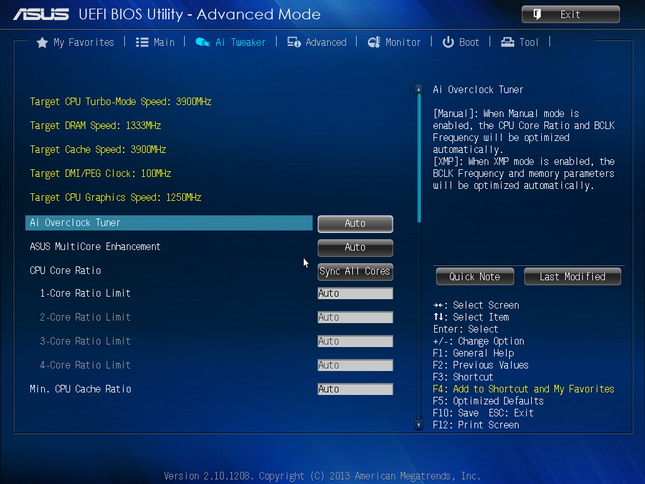Click the Advanced tab's settings icon

coord(294,42)
